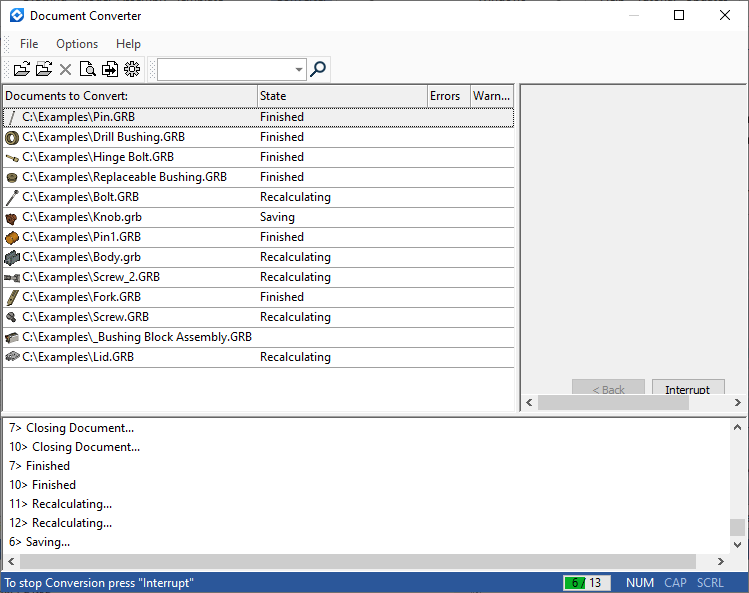
Task: Click the Drill Bushing.GRB ring icon
Action: (x=12, y=138)
